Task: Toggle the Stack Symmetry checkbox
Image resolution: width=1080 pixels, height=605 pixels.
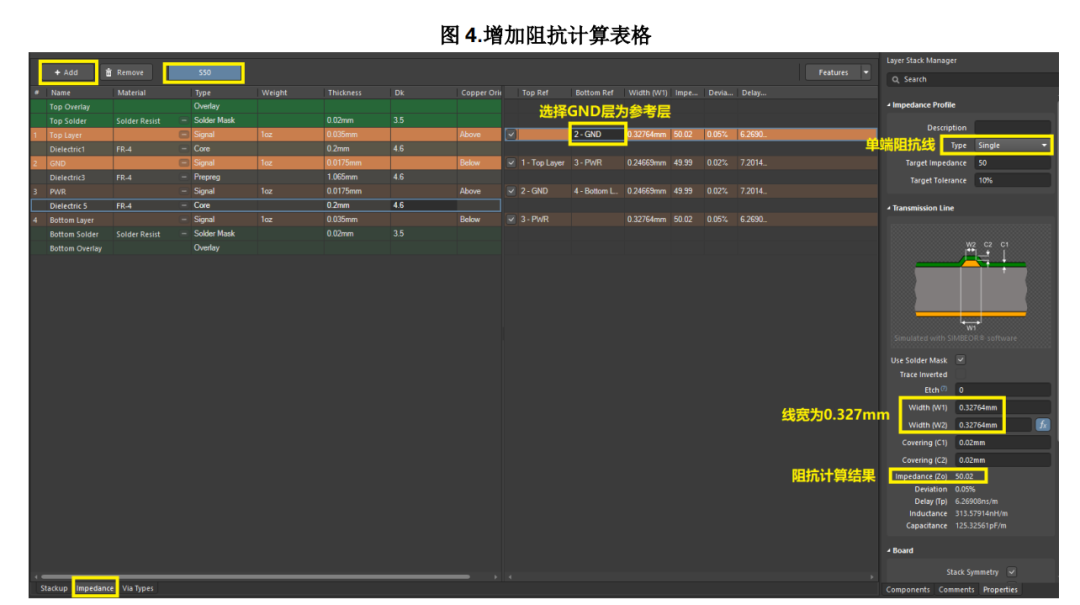Action: point(1011,572)
